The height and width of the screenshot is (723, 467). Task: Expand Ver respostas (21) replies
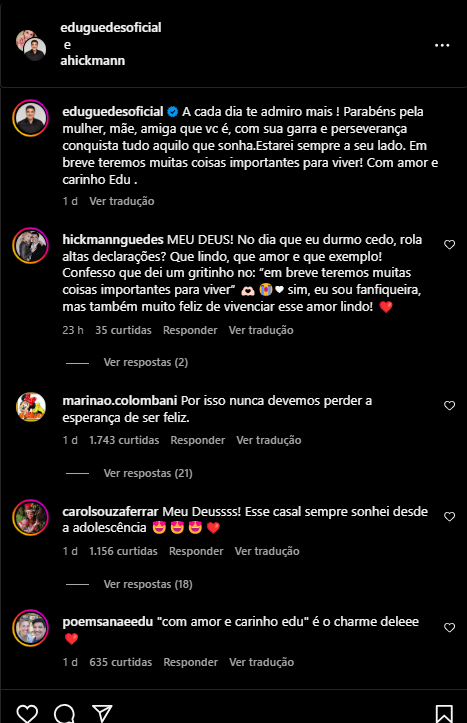click(x=148, y=474)
